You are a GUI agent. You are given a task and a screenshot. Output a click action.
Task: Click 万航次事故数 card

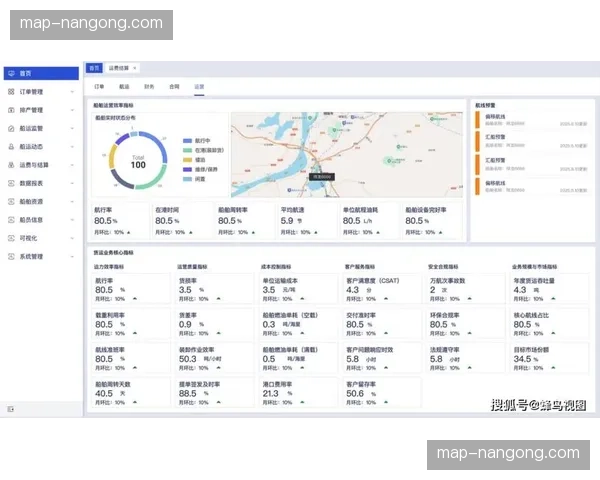(466, 289)
